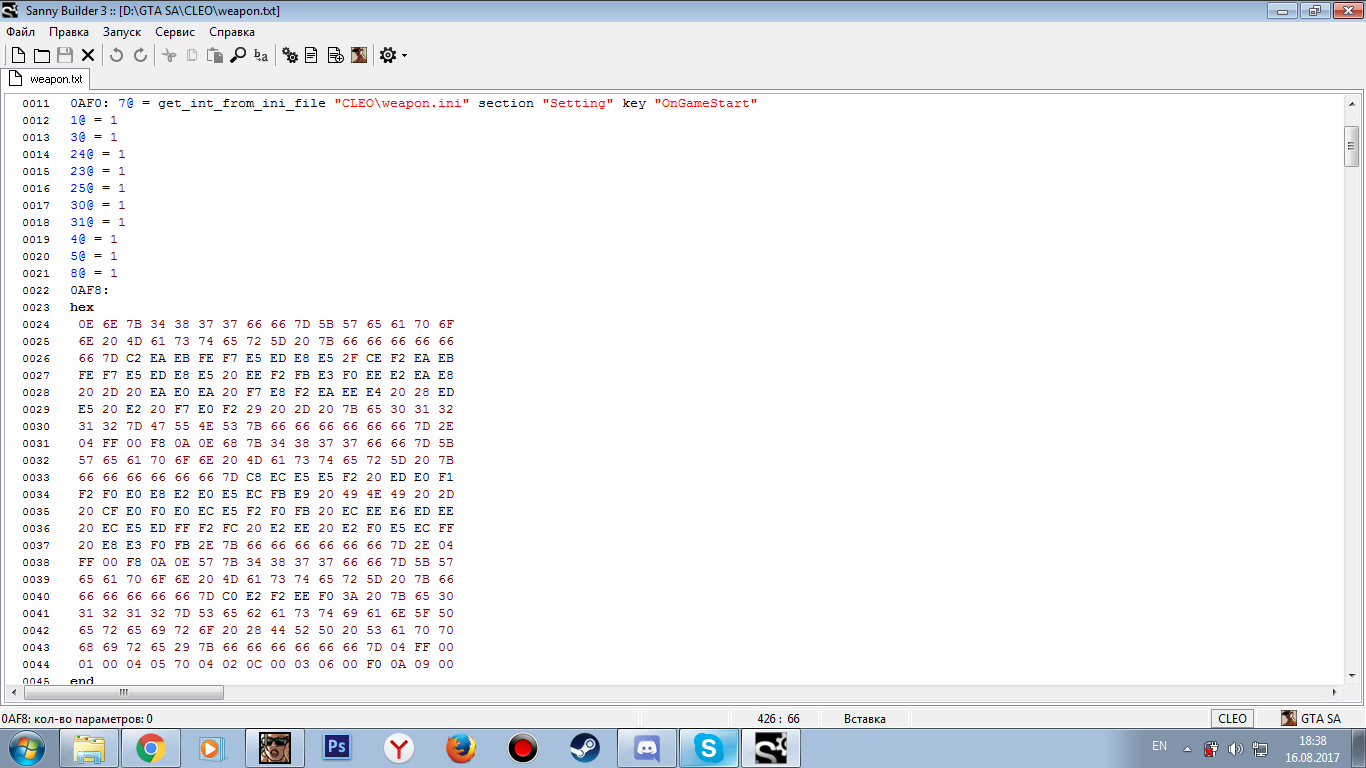Image resolution: width=1366 pixels, height=768 pixels.
Task: Expand the options gear dropdown arrow
Action: pyautogui.click(x=404, y=56)
